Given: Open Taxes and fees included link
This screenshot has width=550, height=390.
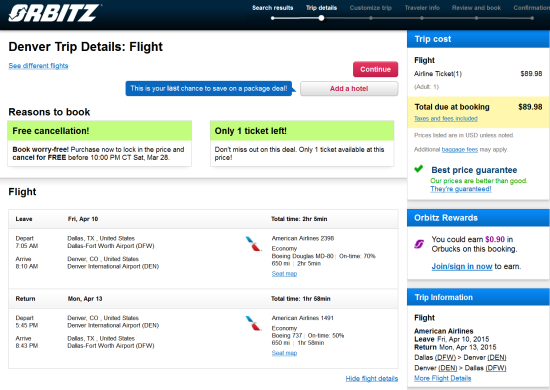Looking at the screenshot, I should pos(445,119).
